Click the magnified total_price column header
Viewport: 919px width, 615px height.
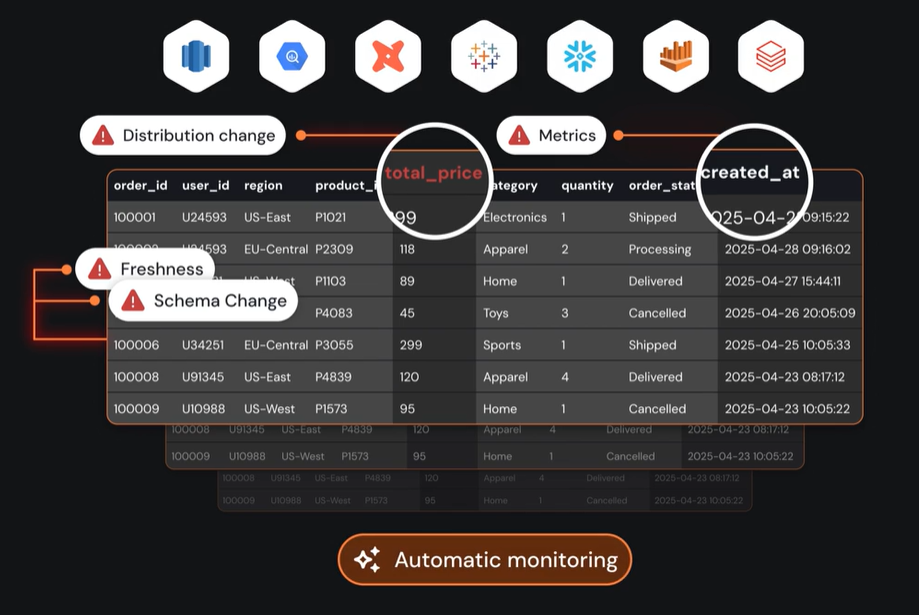434,173
